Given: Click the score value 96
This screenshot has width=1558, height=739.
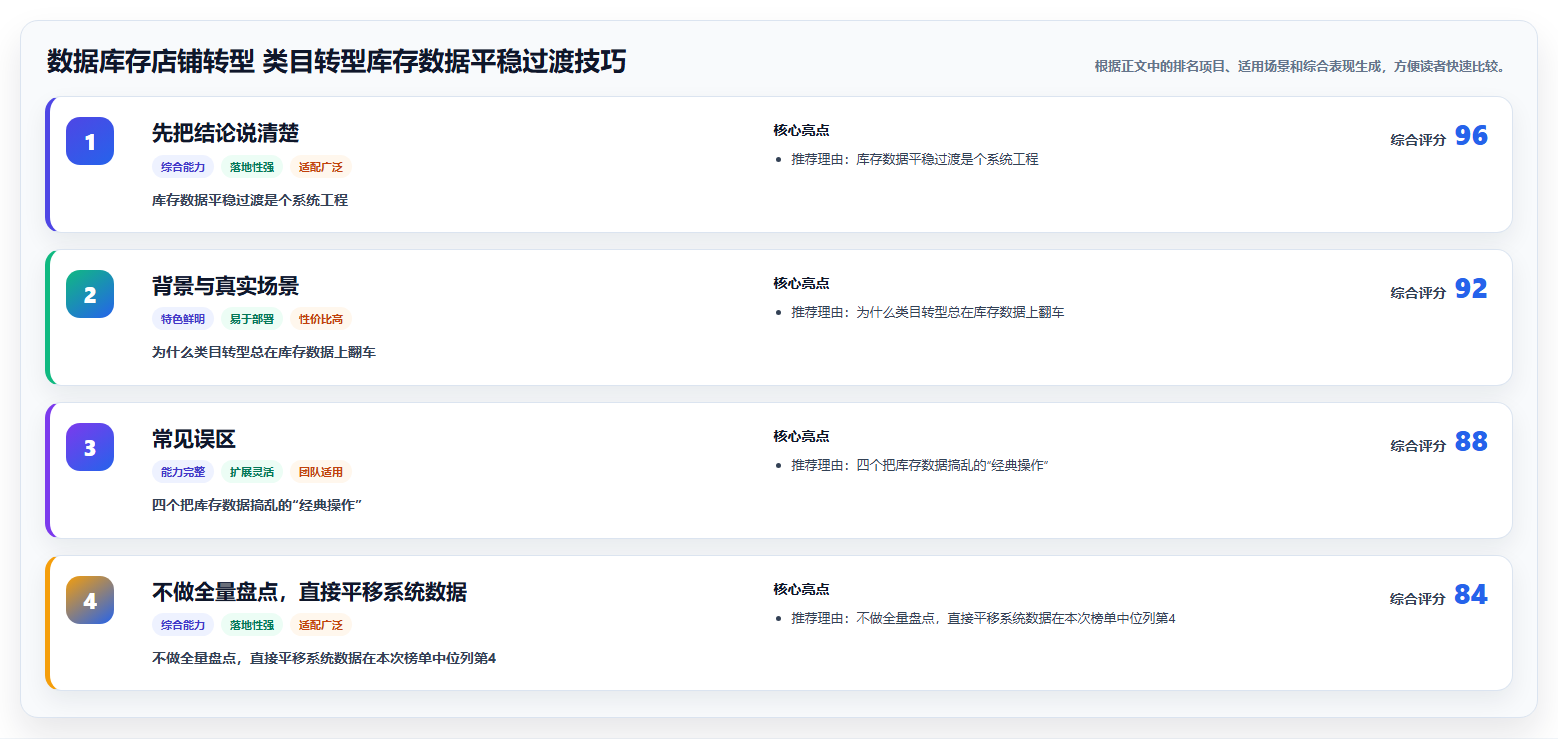Looking at the screenshot, I should click(x=1471, y=136).
